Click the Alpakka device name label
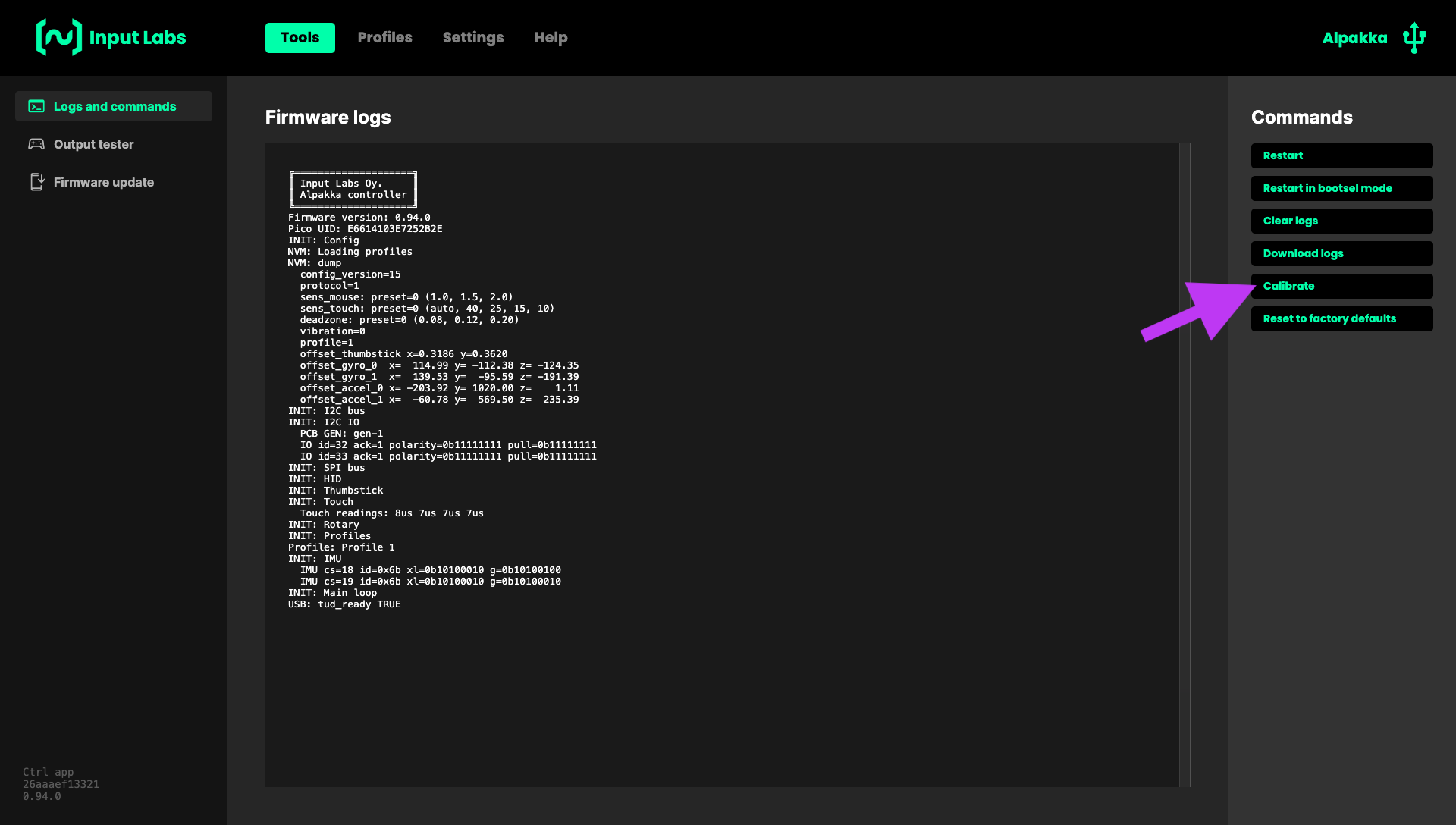Image resolution: width=1456 pixels, height=825 pixels. (x=1354, y=38)
